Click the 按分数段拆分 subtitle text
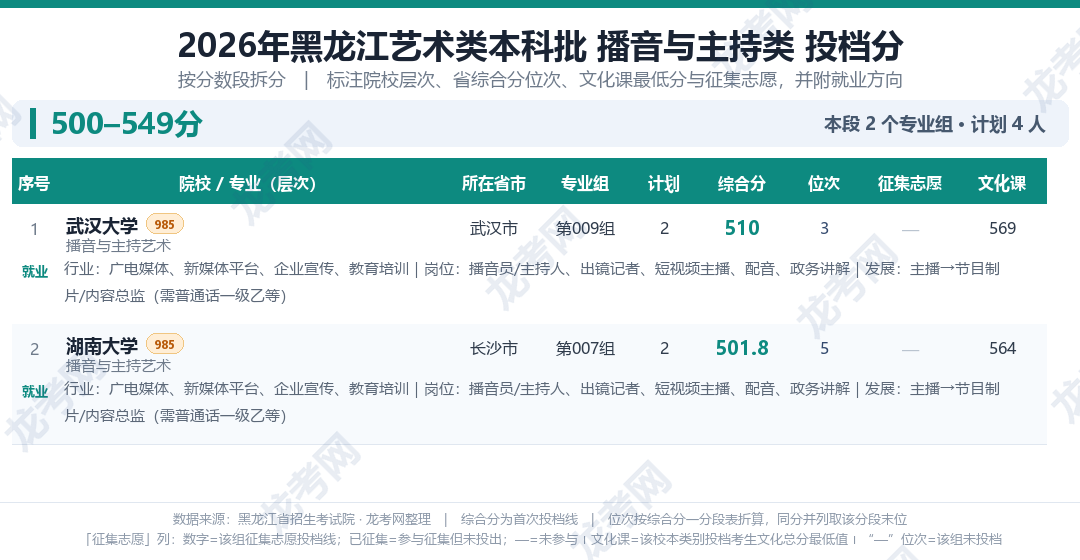The width and height of the screenshot is (1080, 560). [x=231, y=80]
